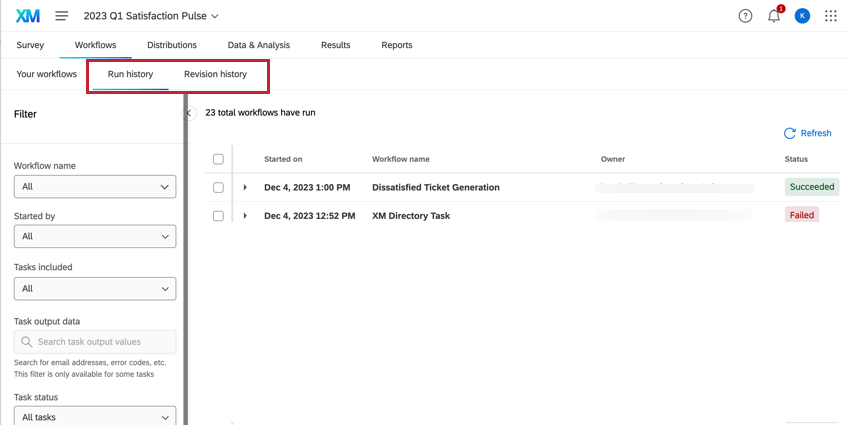Select all workflow runs checkbox
The image size is (850, 425).
click(x=219, y=159)
